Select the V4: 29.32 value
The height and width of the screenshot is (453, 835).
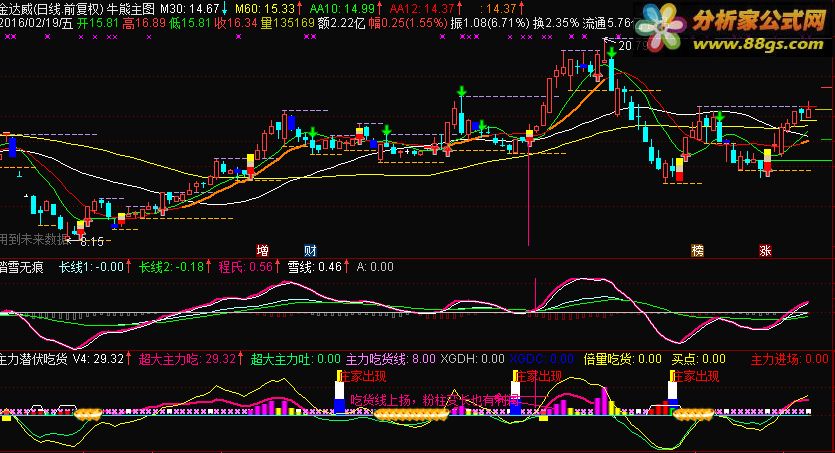click(x=98, y=359)
